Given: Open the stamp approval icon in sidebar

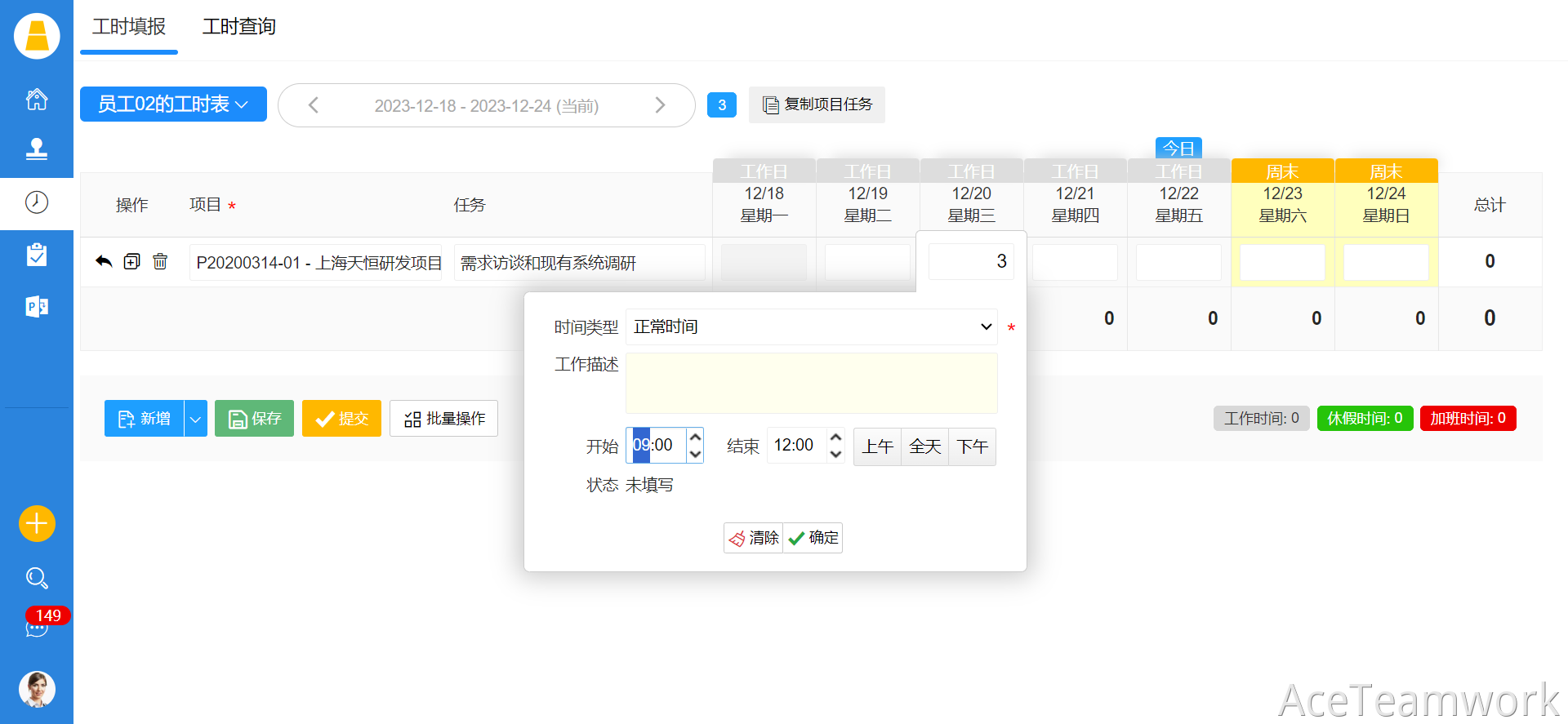Looking at the screenshot, I should (x=37, y=149).
